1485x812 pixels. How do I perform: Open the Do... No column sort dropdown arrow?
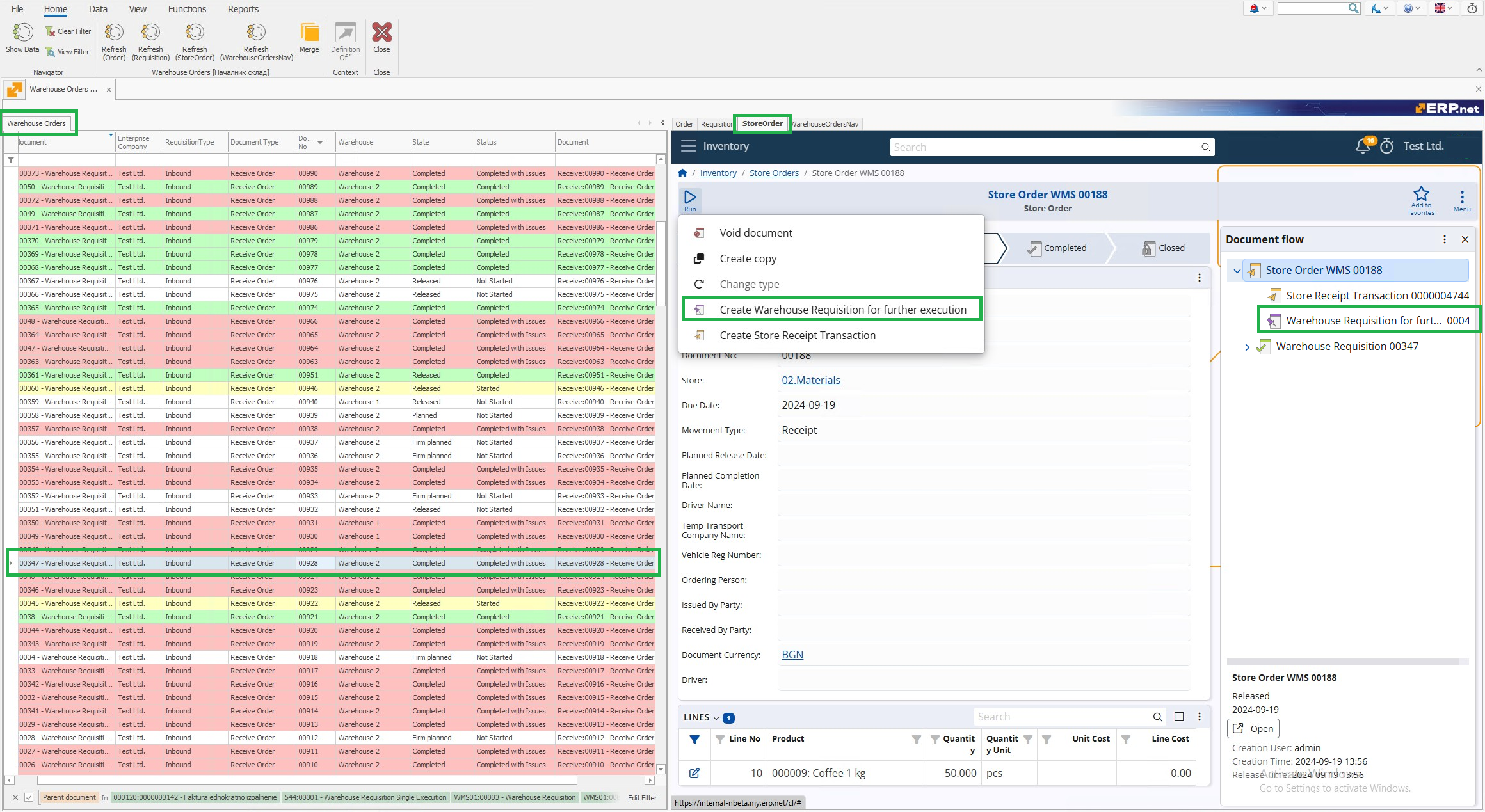click(320, 142)
